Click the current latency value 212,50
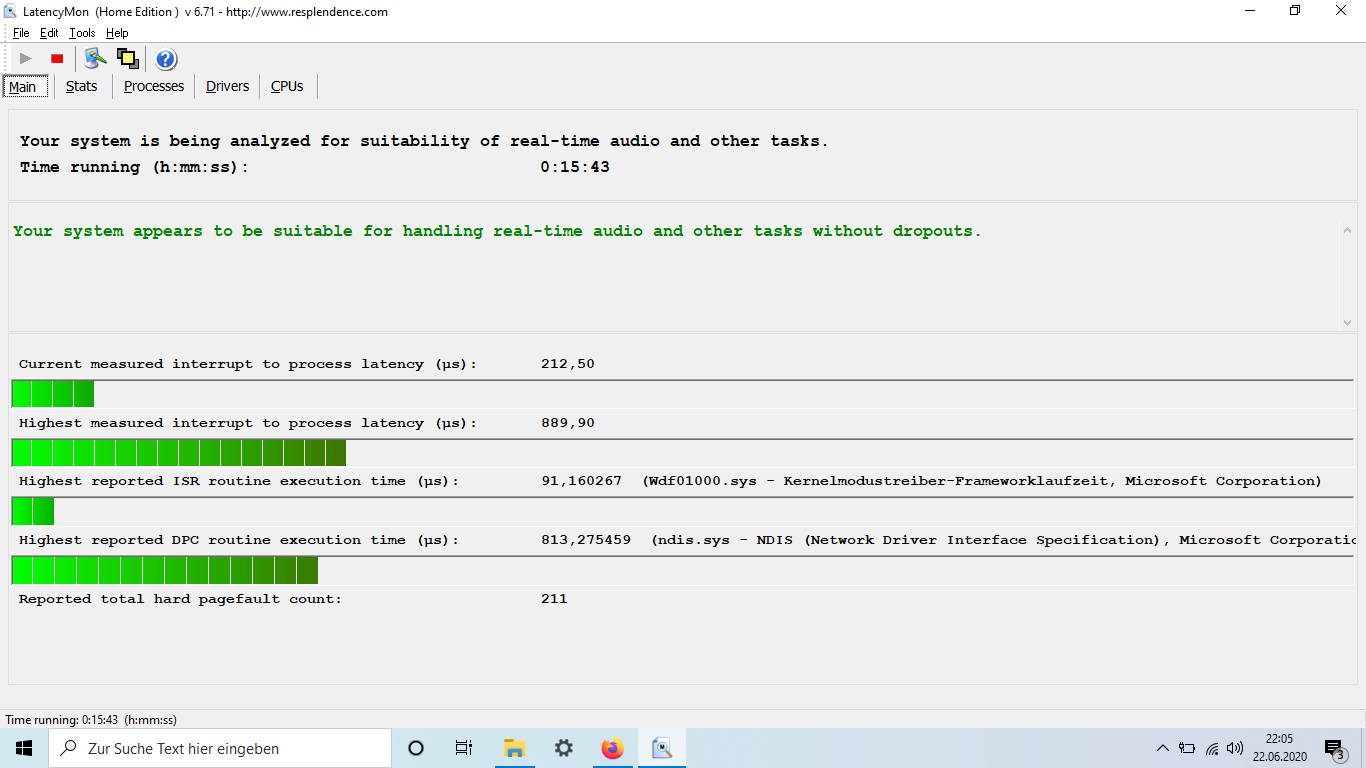Viewport: 1366px width, 768px height. tap(568, 364)
